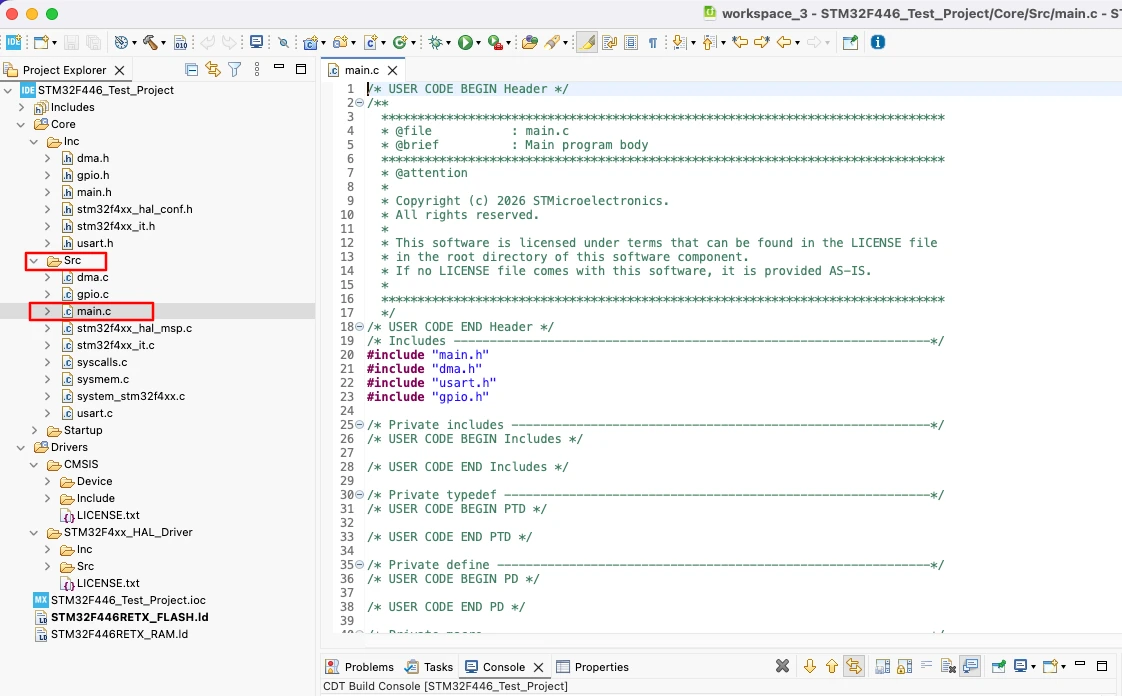1122x696 pixels.
Task: Toggle Mark Occurrences highlighter icon
Action: (587, 43)
